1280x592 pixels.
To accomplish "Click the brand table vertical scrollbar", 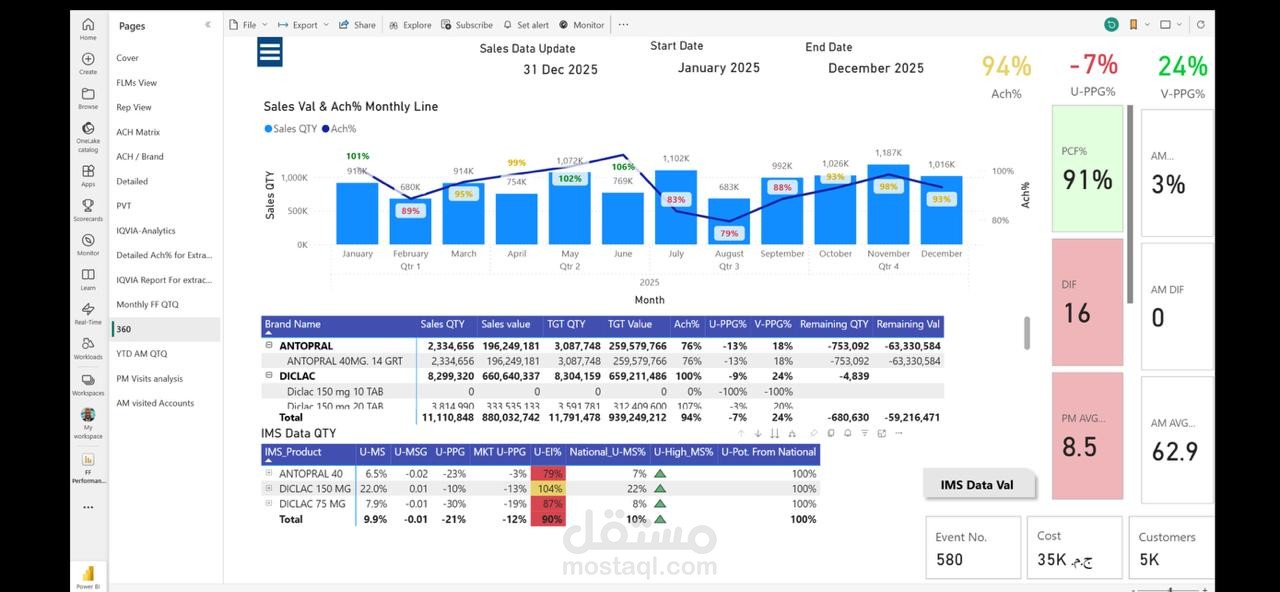I will click(x=1026, y=333).
